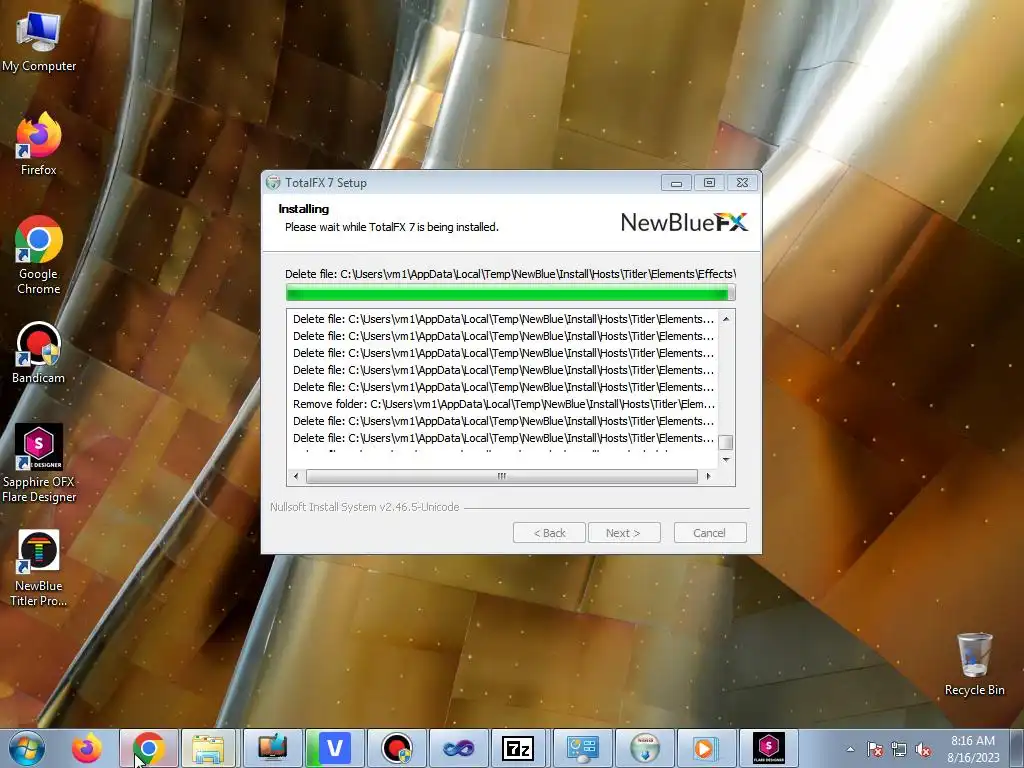
Task: Click the Next > button in Setup
Action: pyautogui.click(x=624, y=533)
